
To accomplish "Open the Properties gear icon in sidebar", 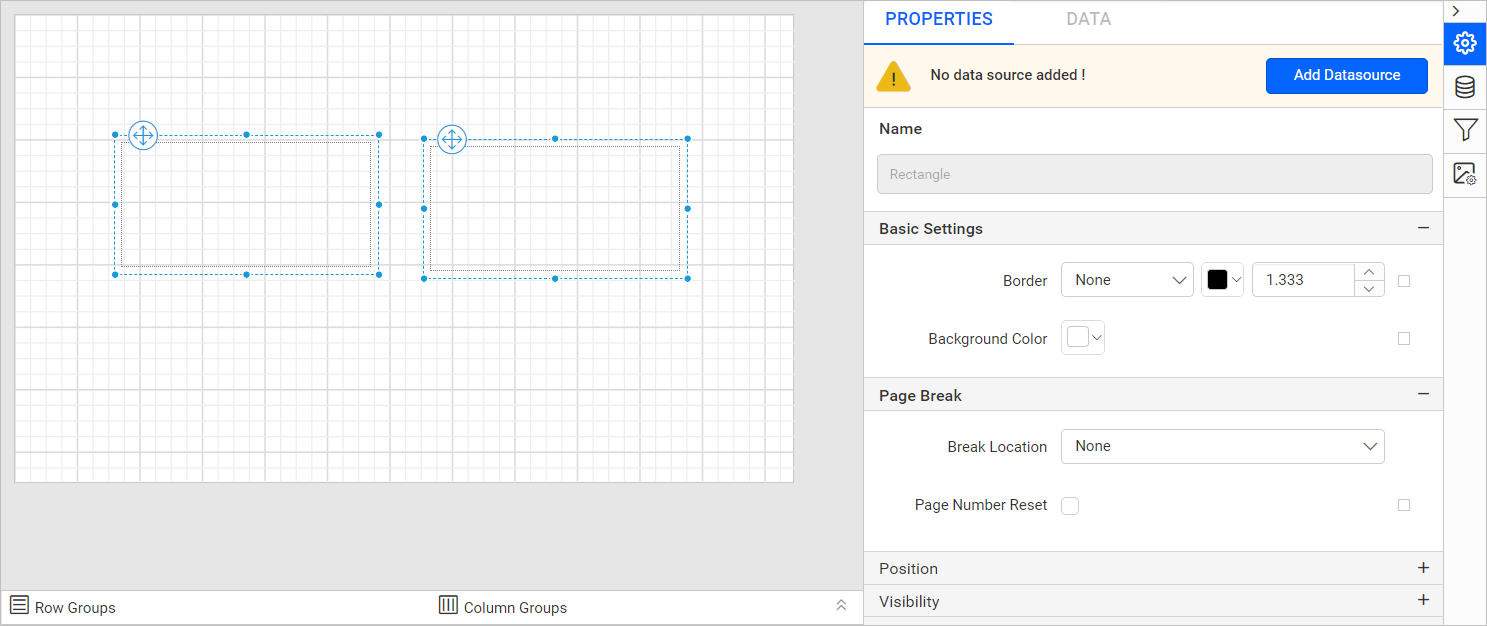I will [x=1465, y=43].
